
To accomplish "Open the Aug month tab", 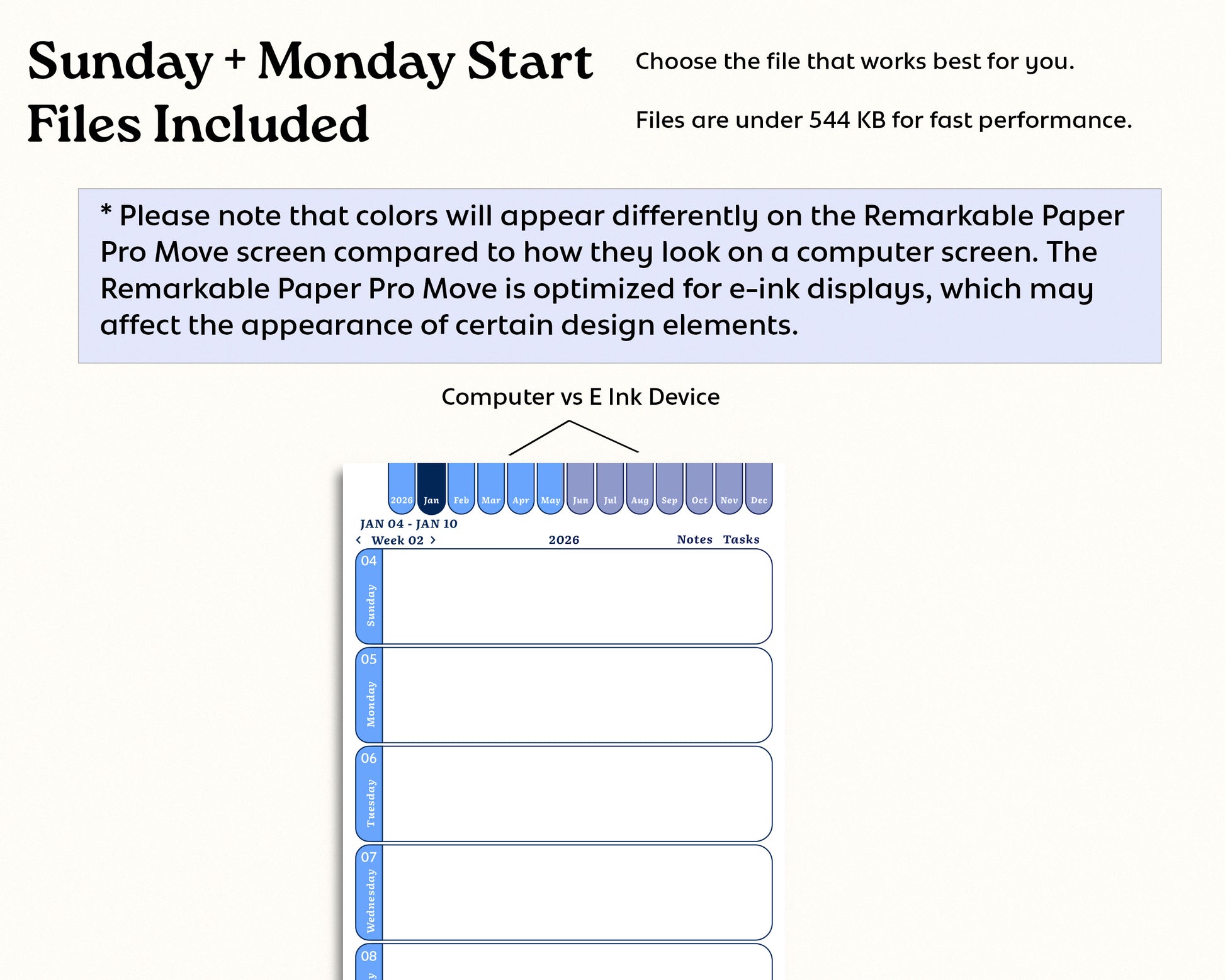I will (x=640, y=489).
